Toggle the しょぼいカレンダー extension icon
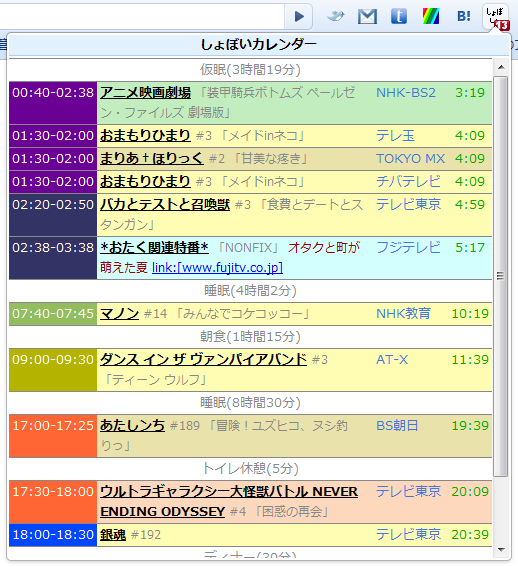 tap(497, 17)
